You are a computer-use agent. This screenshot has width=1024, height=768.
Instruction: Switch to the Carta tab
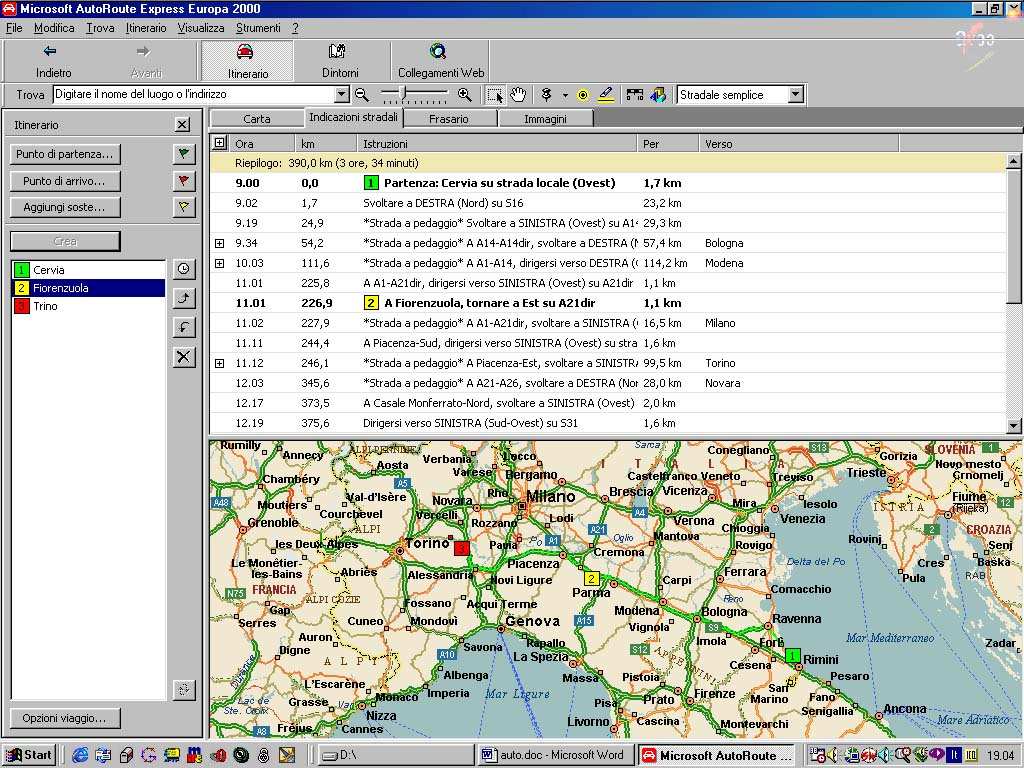[x=257, y=119]
